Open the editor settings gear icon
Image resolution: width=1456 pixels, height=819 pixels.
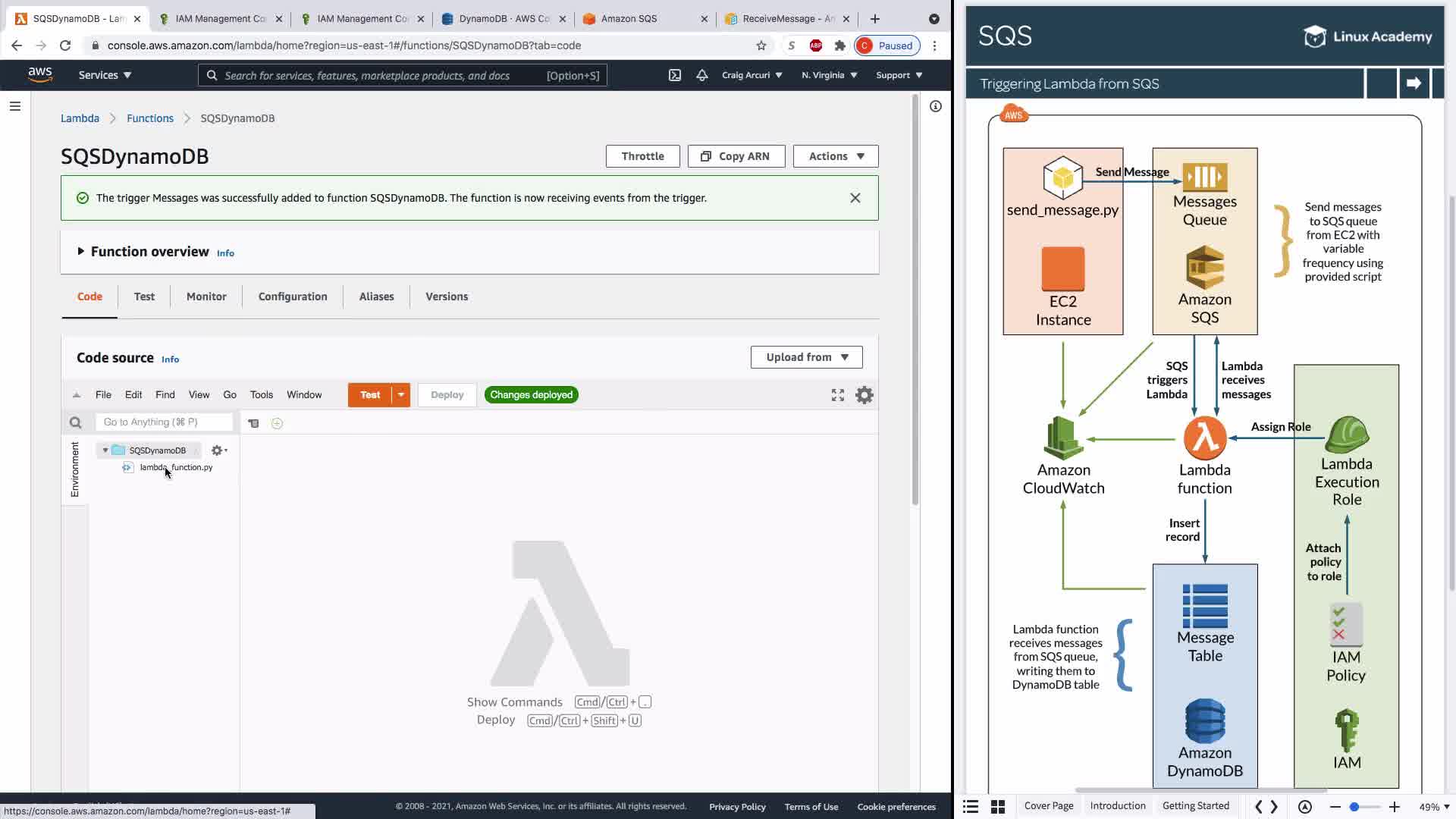tap(864, 395)
